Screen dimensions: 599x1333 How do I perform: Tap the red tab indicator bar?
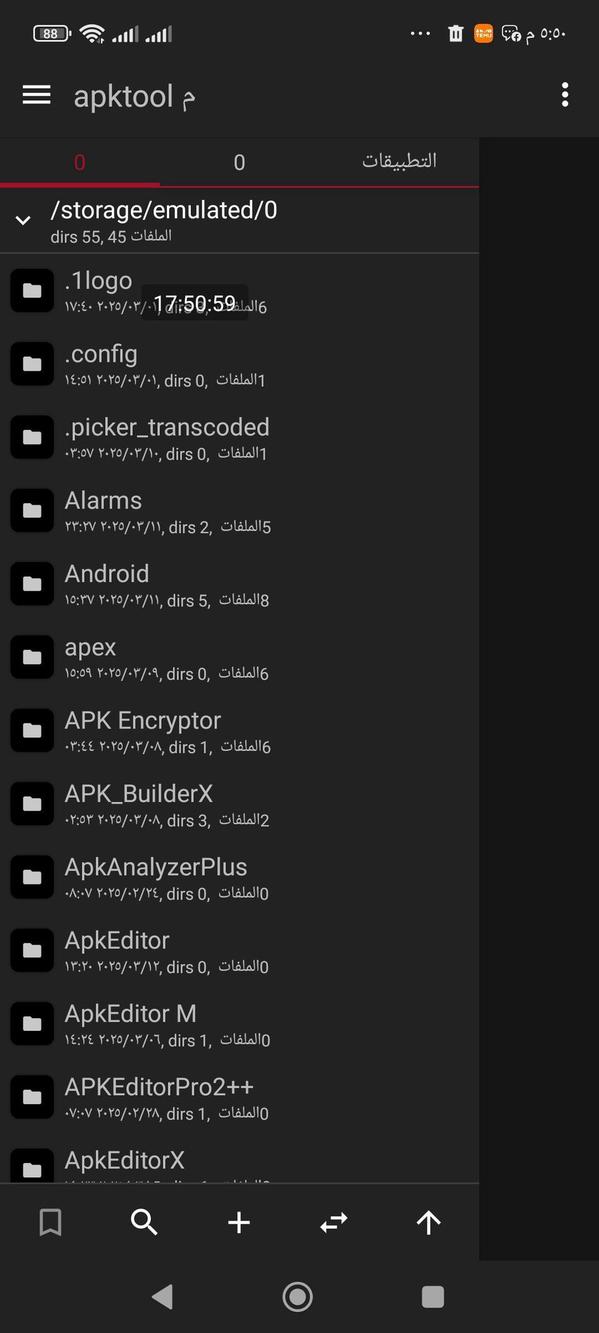coord(80,184)
